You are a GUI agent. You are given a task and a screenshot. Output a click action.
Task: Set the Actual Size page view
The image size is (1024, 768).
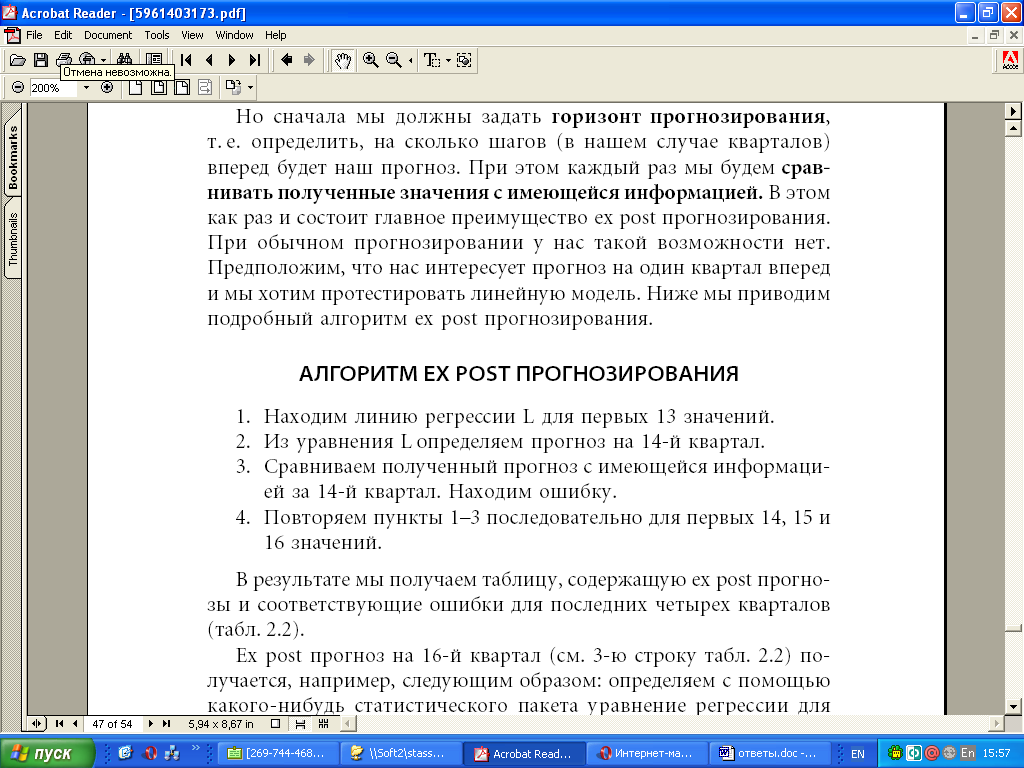[x=135, y=88]
